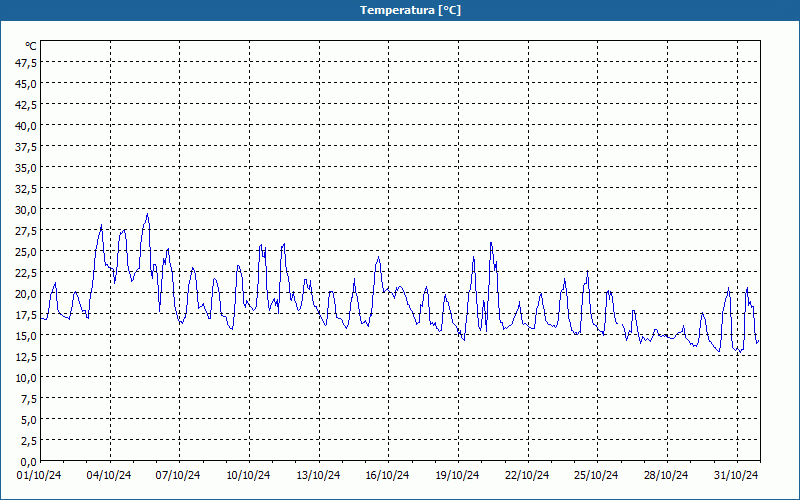Click the 31/10/24 date label
The image size is (800, 500).
pos(736,476)
